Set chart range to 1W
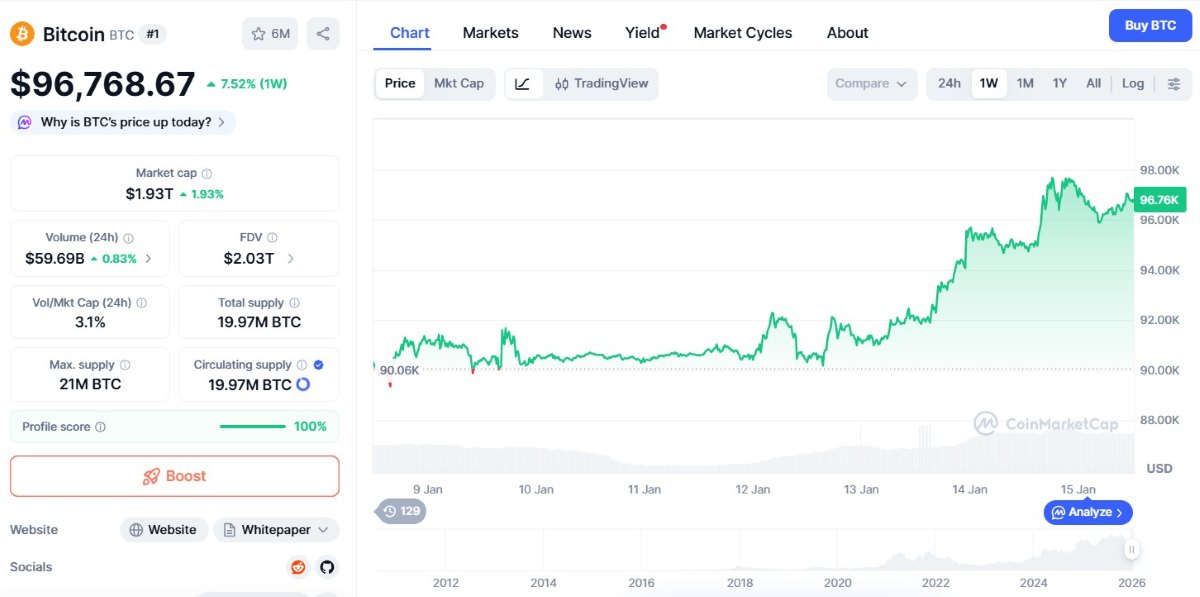Screen dimensions: 1200x597 click(x=989, y=84)
